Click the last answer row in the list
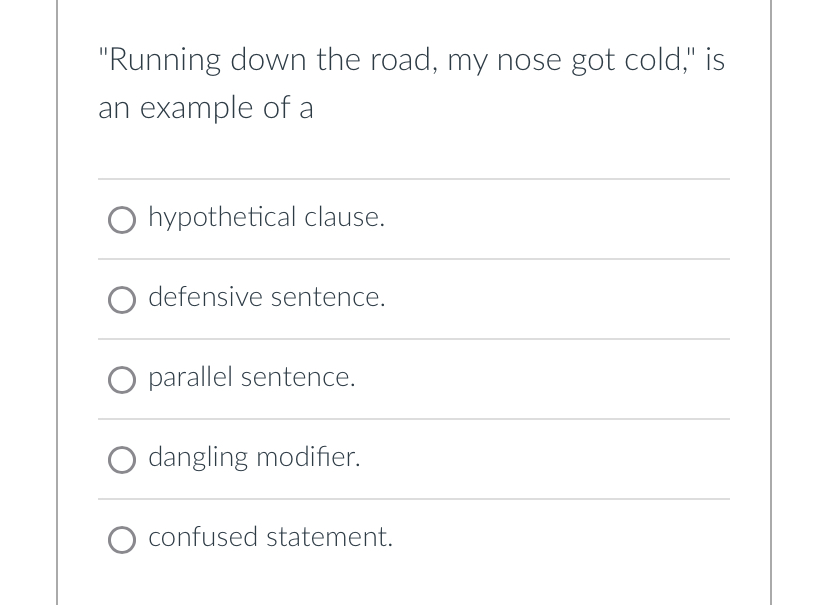Viewport: 828px width, 605px height. point(413,539)
